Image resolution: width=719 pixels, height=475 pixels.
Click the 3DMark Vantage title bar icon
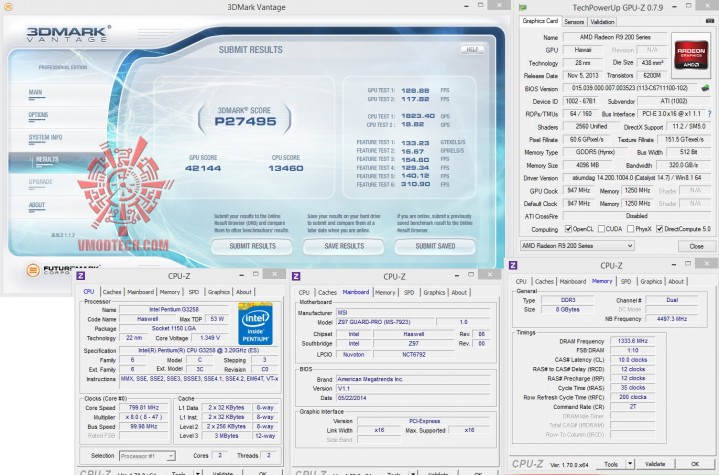(8, 6)
